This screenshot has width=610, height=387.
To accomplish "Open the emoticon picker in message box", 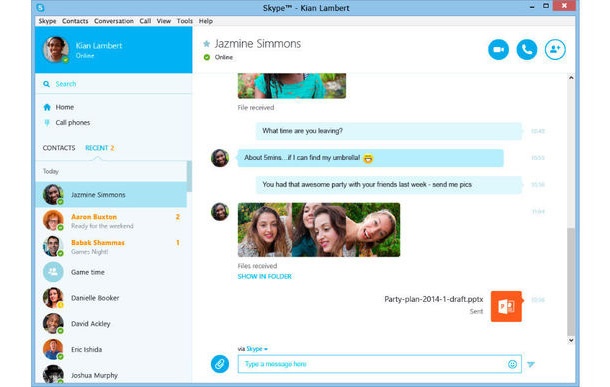I will (x=512, y=364).
